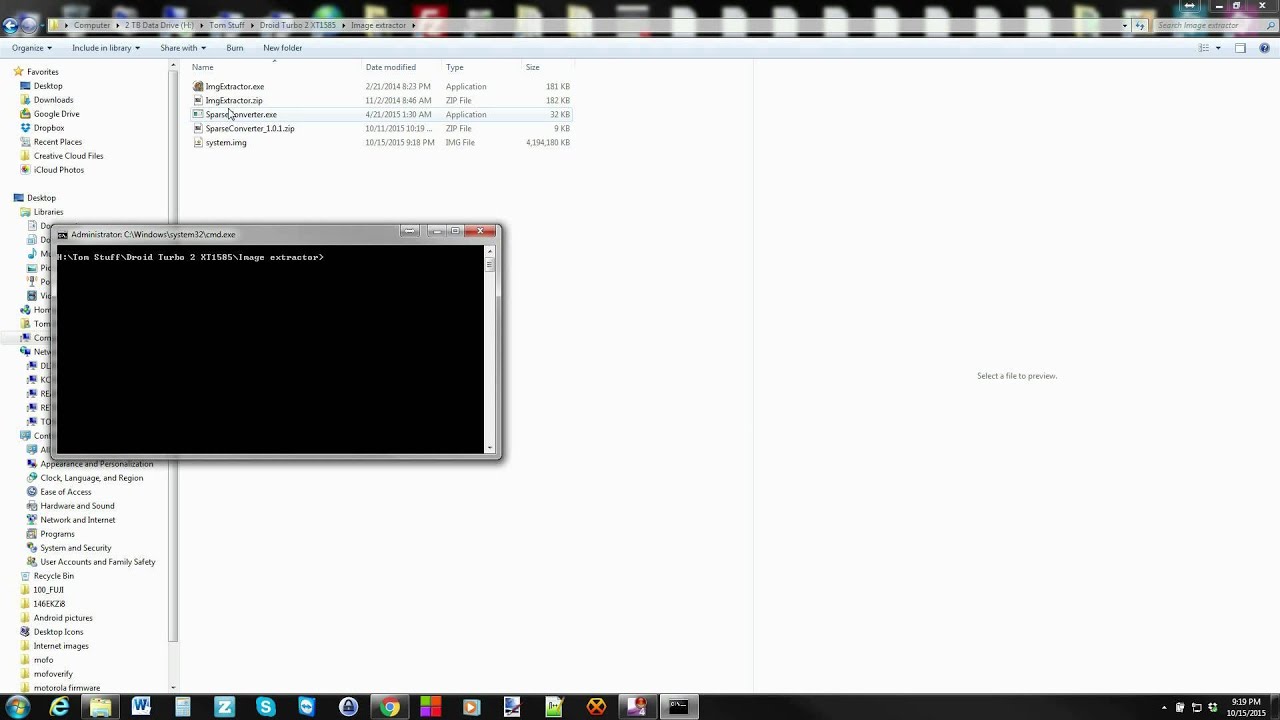Open Clock, Language, and Region item
This screenshot has height=720, width=1280.
(x=92, y=478)
